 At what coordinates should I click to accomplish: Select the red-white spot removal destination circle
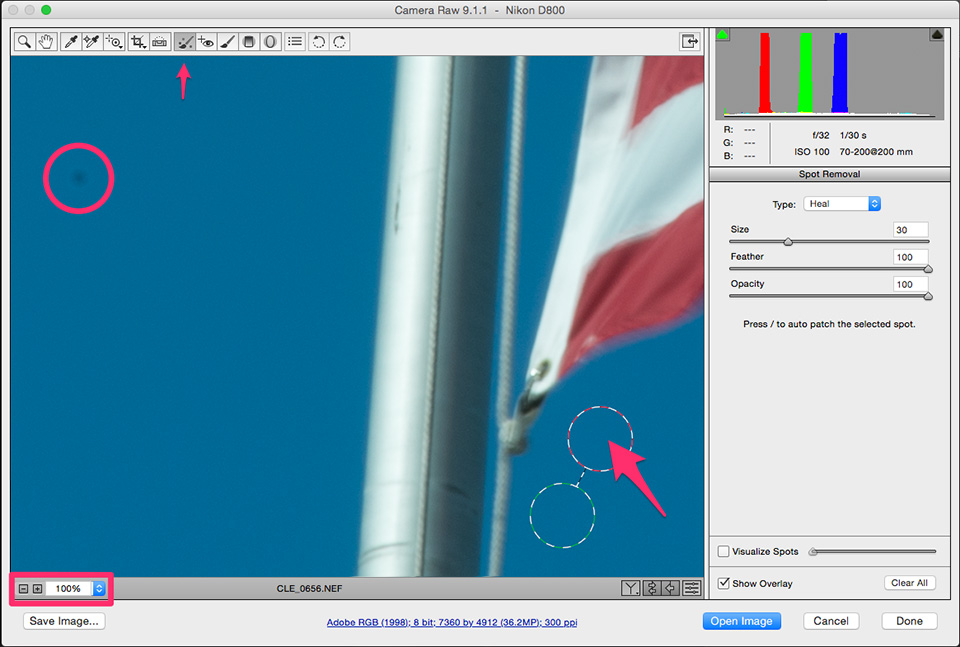(600, 438)
